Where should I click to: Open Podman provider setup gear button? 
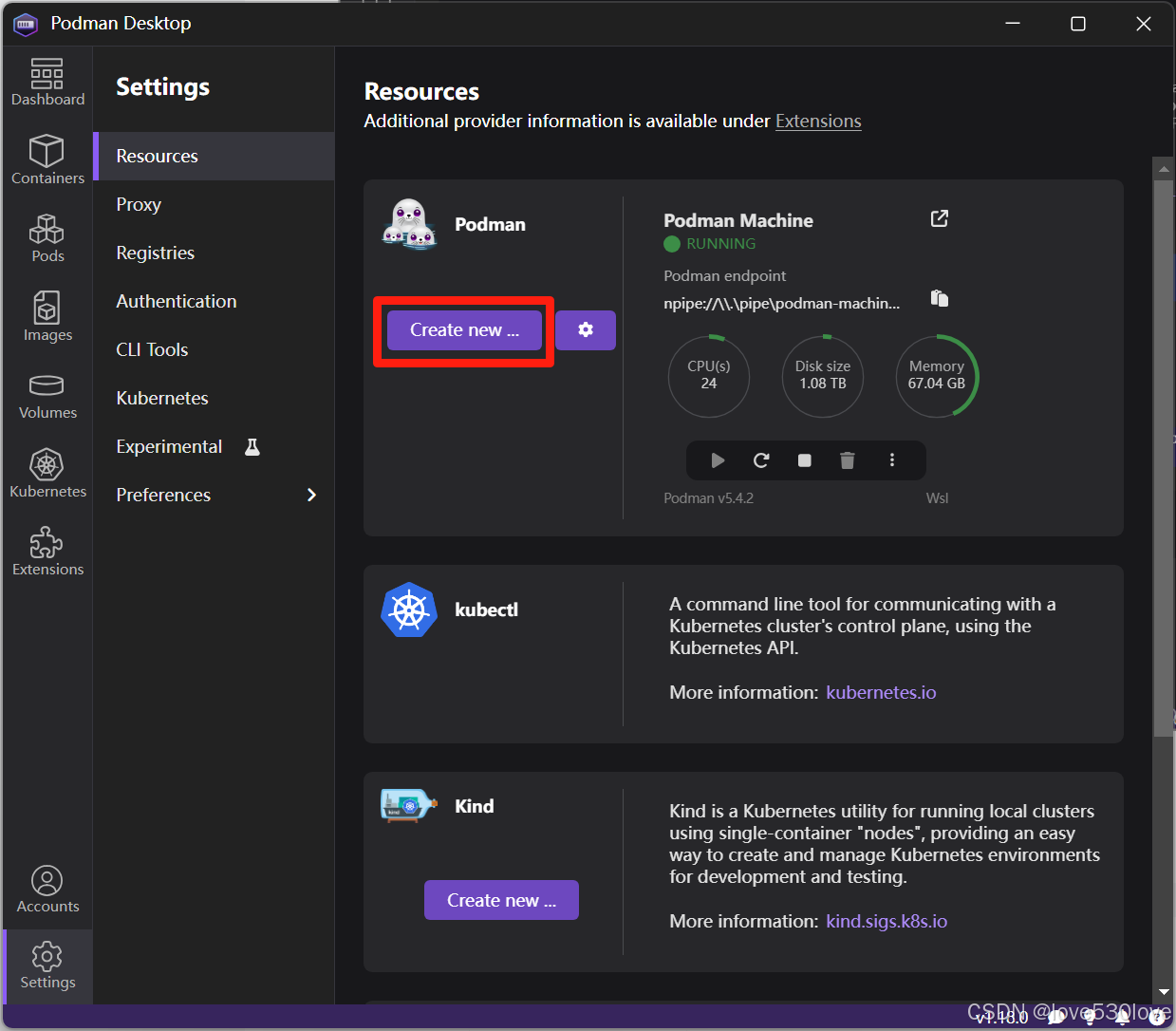pos(586,330)
